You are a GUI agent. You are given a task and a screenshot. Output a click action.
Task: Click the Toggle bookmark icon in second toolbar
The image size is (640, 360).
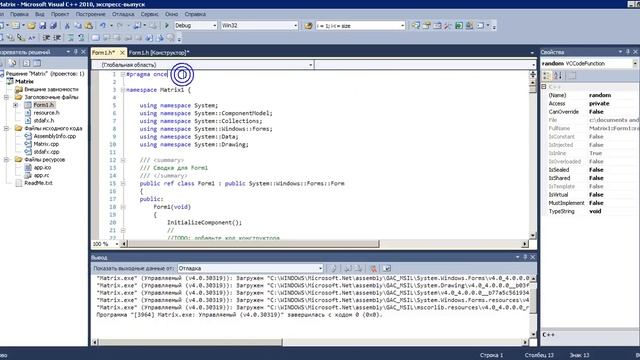pos(95,38)
